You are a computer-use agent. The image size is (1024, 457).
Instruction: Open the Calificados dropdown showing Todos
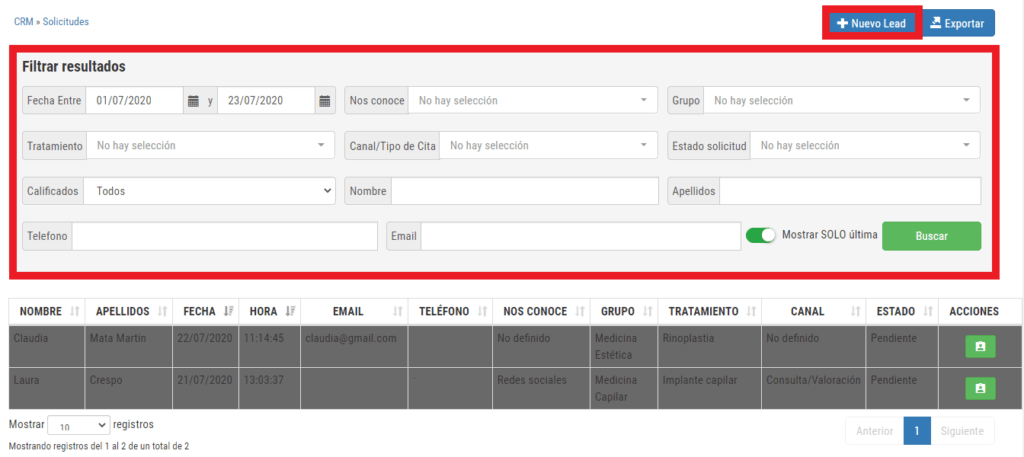point(209,191)
